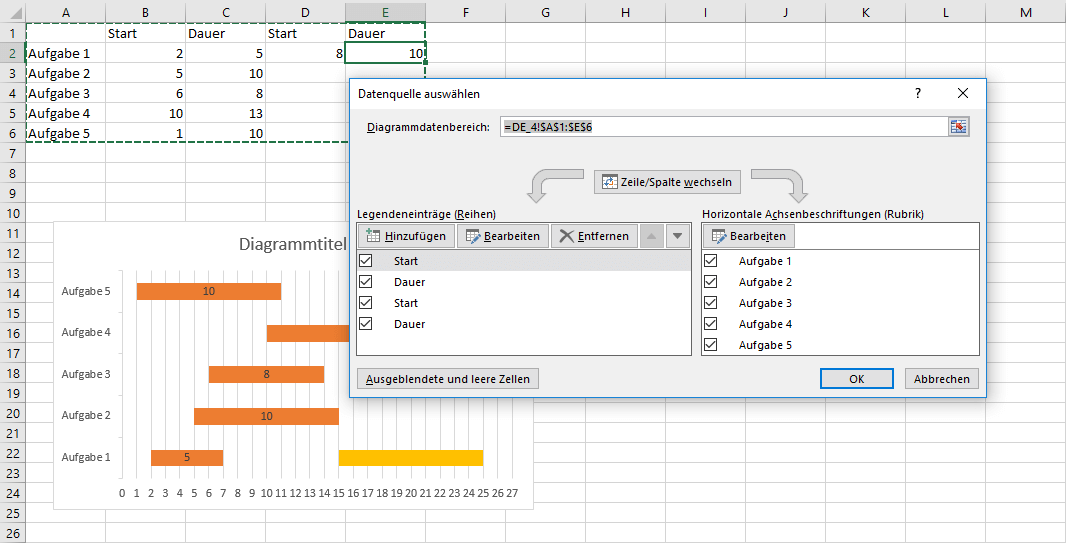Uncheck Aufgabe 2 category checkbox
Screen dimensions: 1066x543
[x=711, y=282]
